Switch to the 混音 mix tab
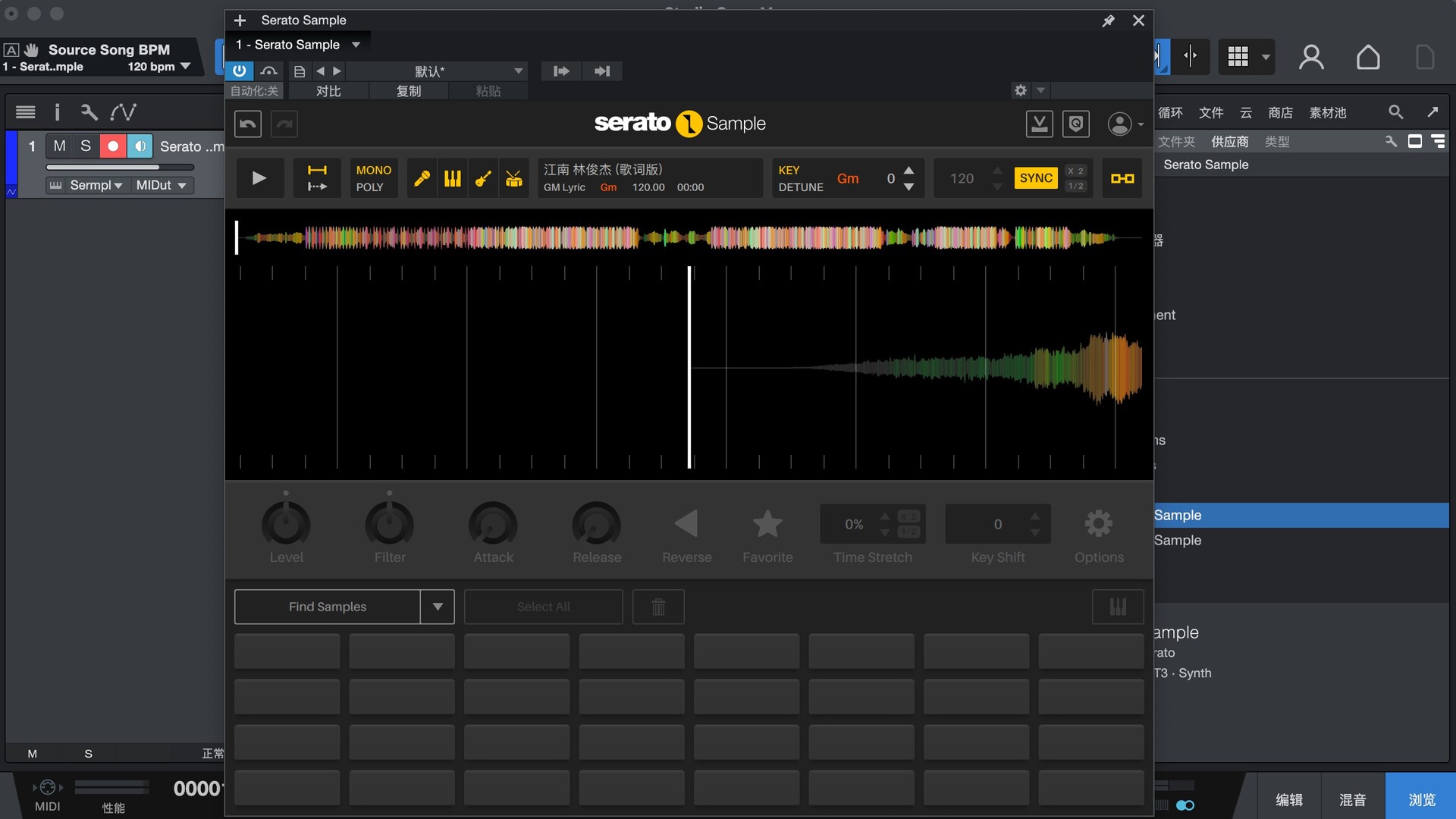1456x819 pixels. (x=1352, y=799)
